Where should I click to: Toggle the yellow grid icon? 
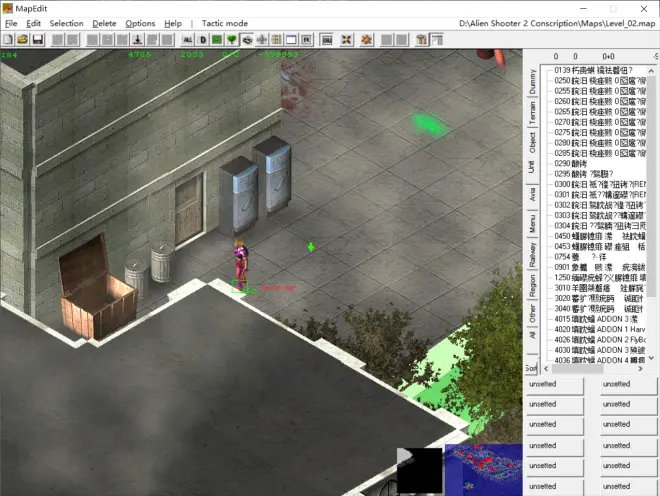[x=277, y=40]
